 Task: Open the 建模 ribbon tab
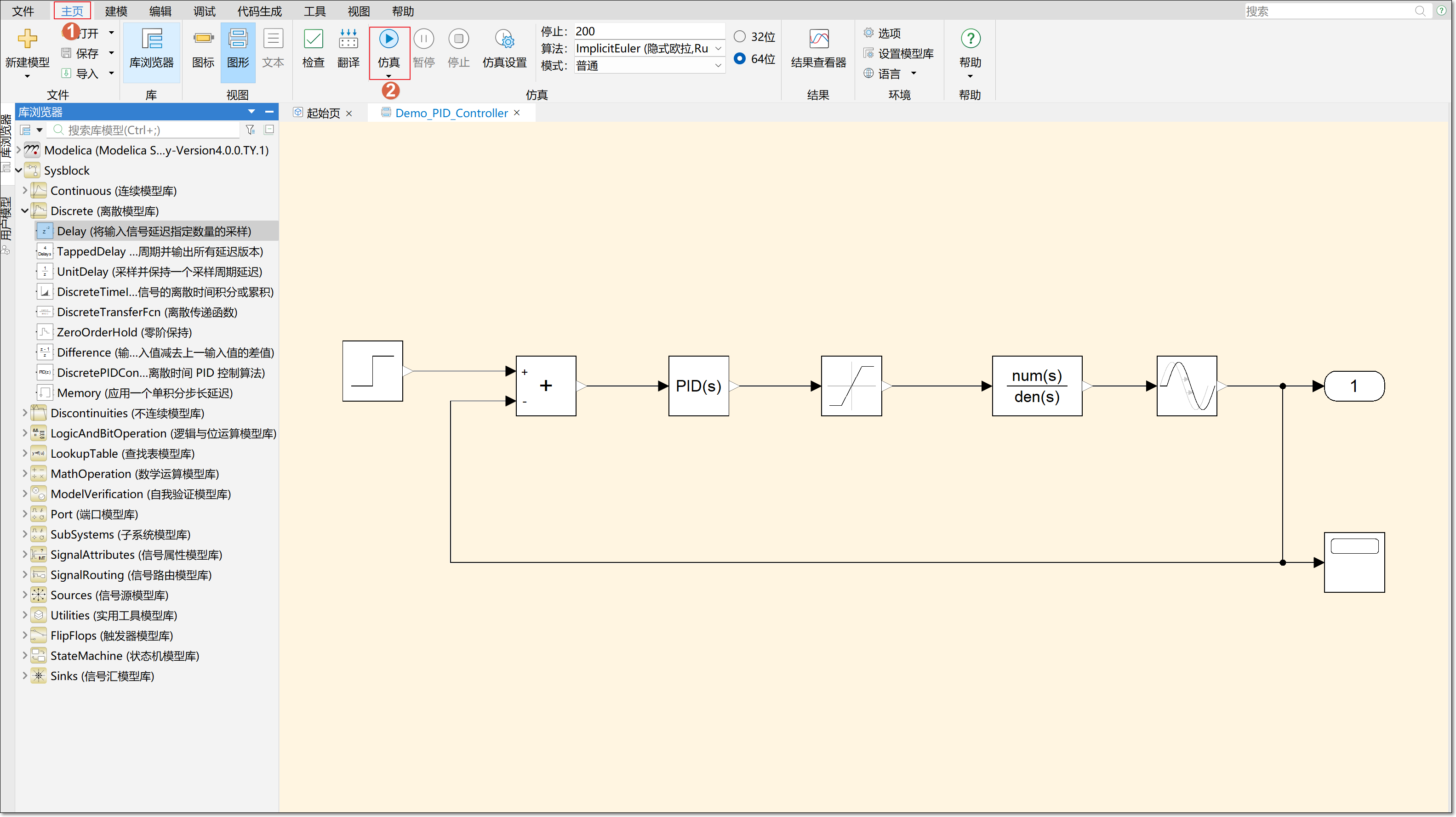coord(116,11)
